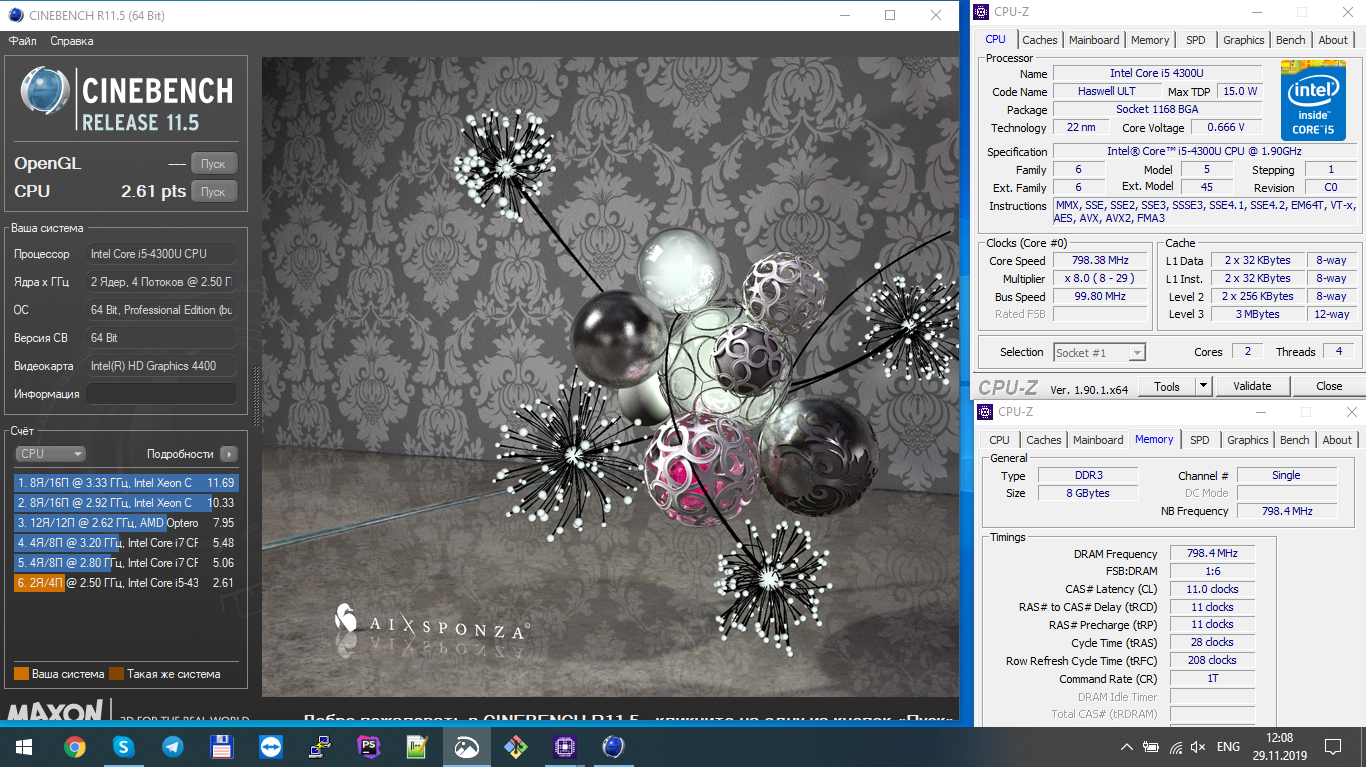Select the AMD Opteron ranking row
Image resolution: width=1366 pixels, height=767 pixels.
(126, 523)
